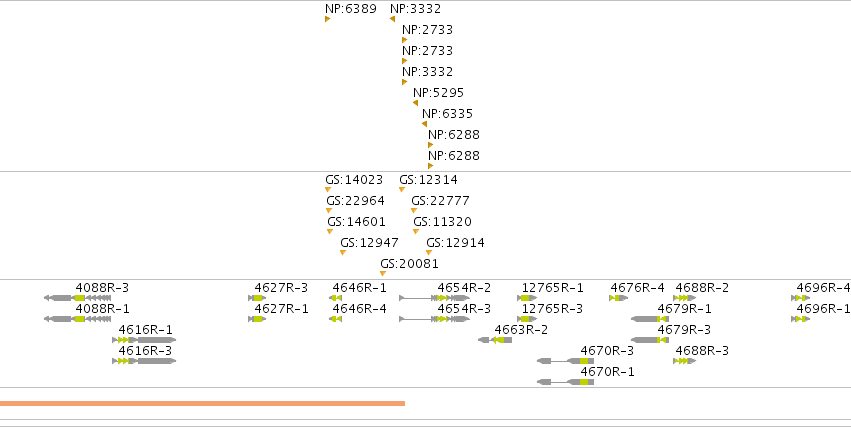The width and height of the screenshot is (851, 427).
Task: Click the GS:11320 triangle marker
Action: (x=416, y=232)
